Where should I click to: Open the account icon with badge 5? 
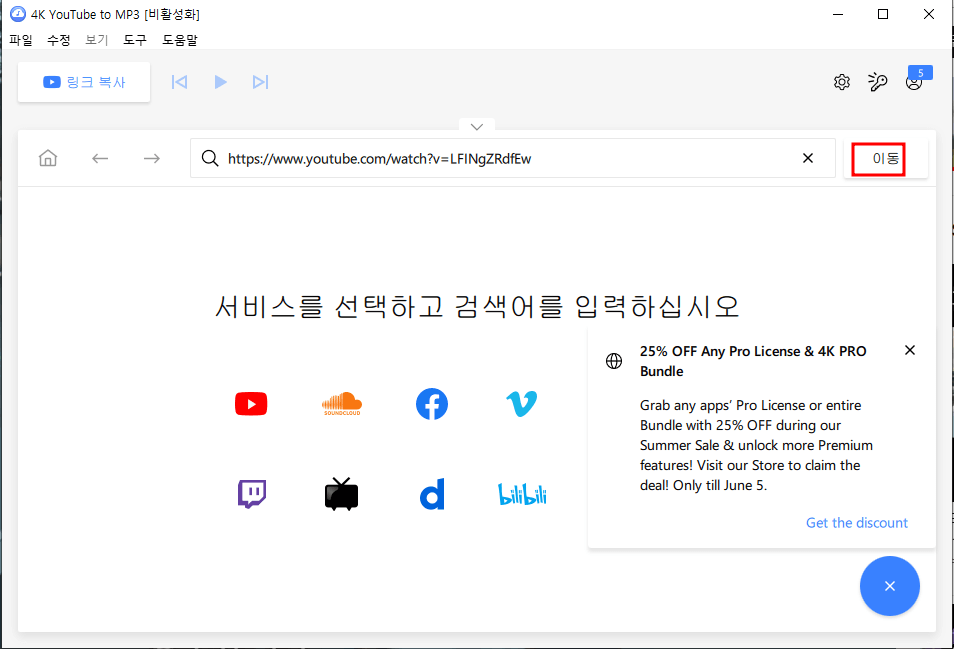point(914,83)
